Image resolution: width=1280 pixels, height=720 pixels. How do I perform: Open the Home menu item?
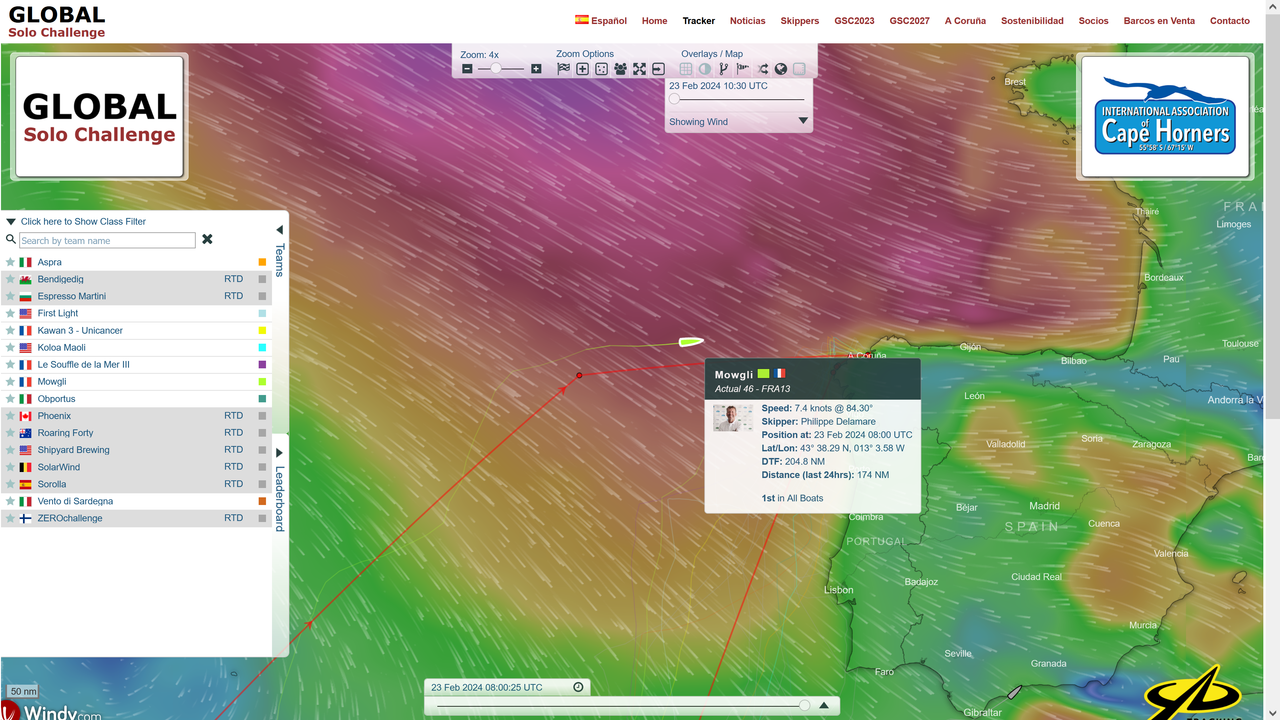point(654,21)
